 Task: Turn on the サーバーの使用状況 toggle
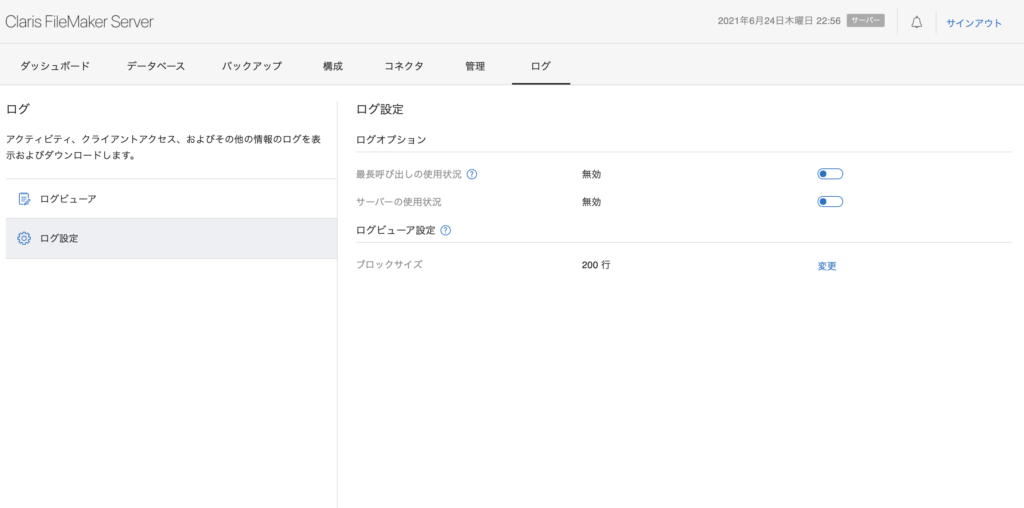click(830, 202)
